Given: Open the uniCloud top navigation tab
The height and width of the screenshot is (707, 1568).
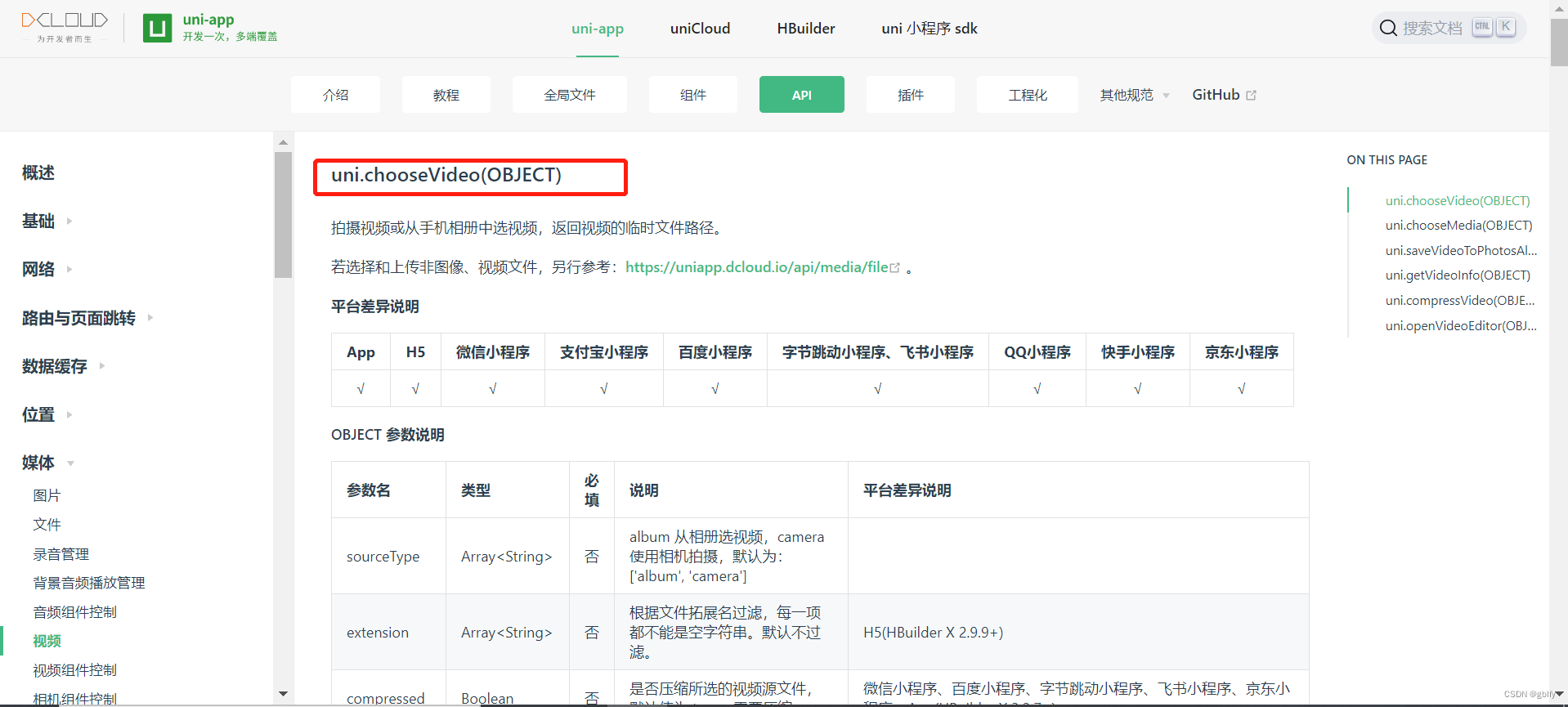Looking at the screenshot, I should [700, 29].
